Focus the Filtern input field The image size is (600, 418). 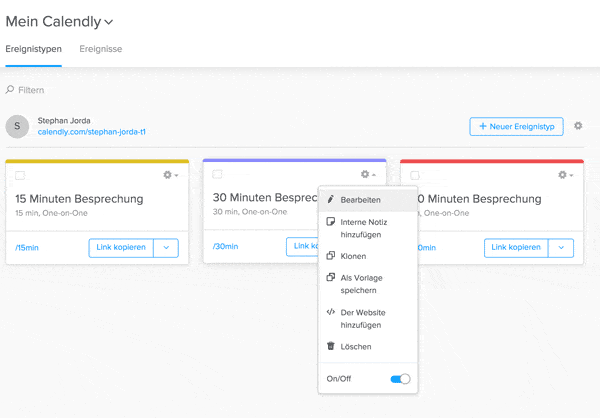click(x=31, y=90)
